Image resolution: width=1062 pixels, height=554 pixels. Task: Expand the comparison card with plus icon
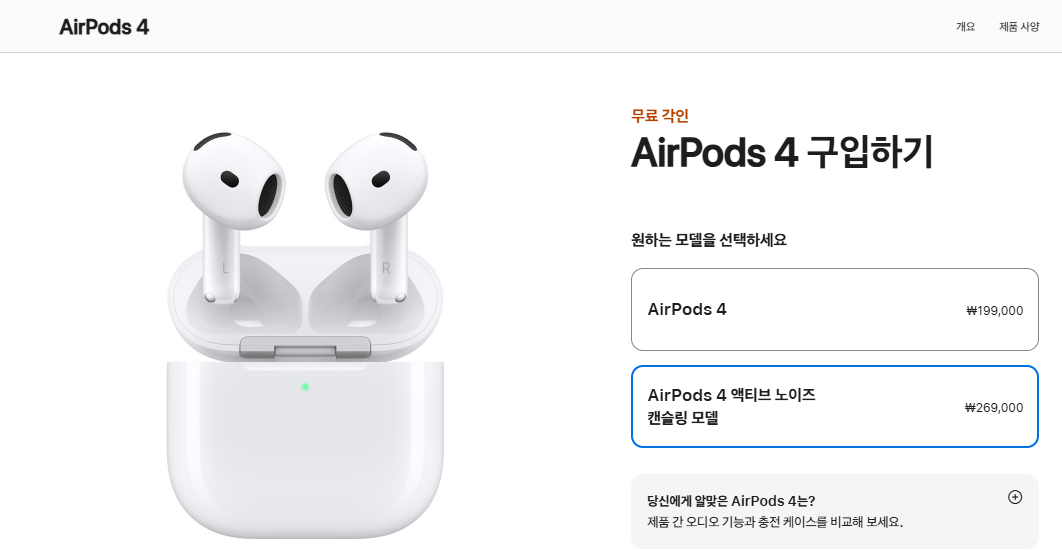click(1014, 497)
